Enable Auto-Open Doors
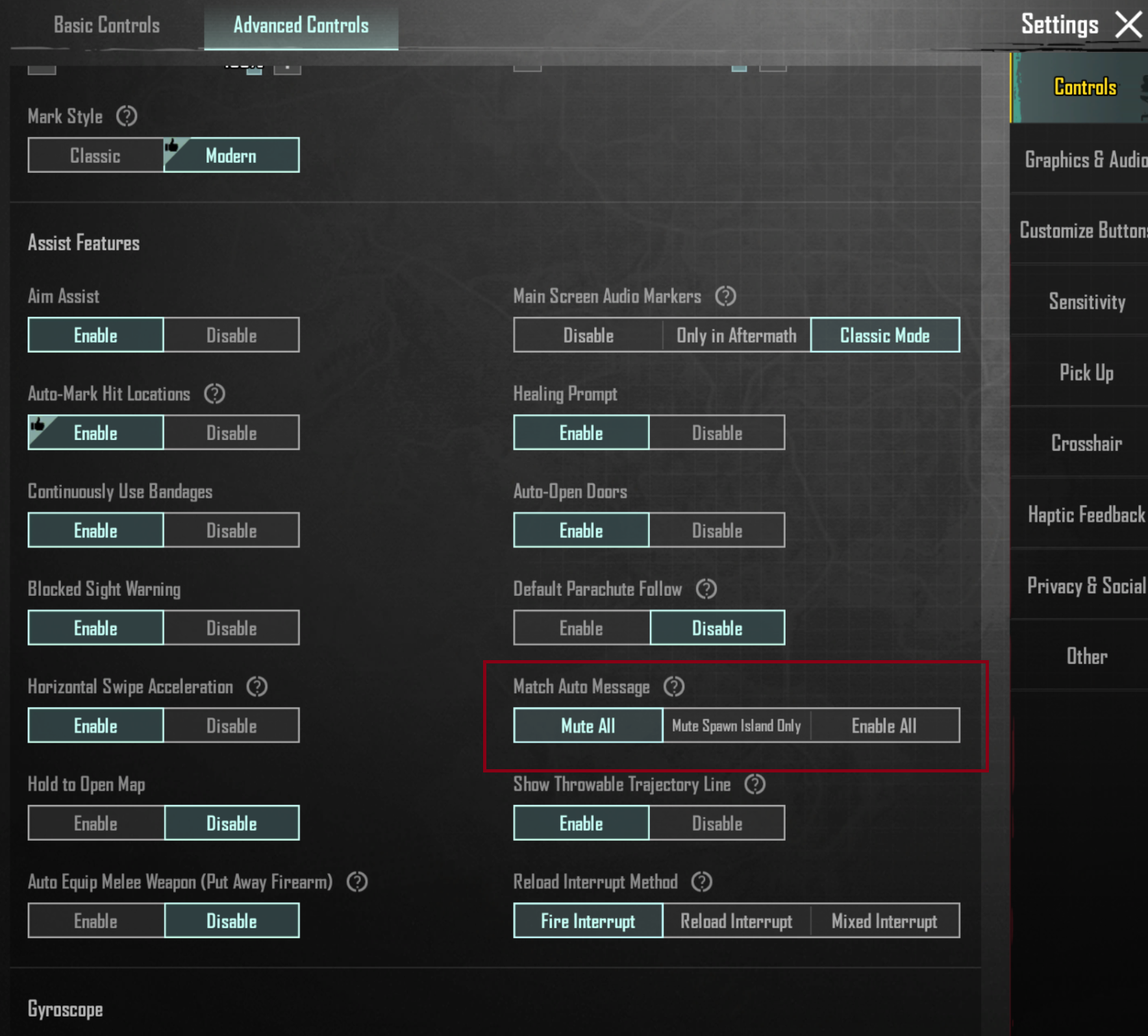The image size is (1148, 1036). coord(581,530)
